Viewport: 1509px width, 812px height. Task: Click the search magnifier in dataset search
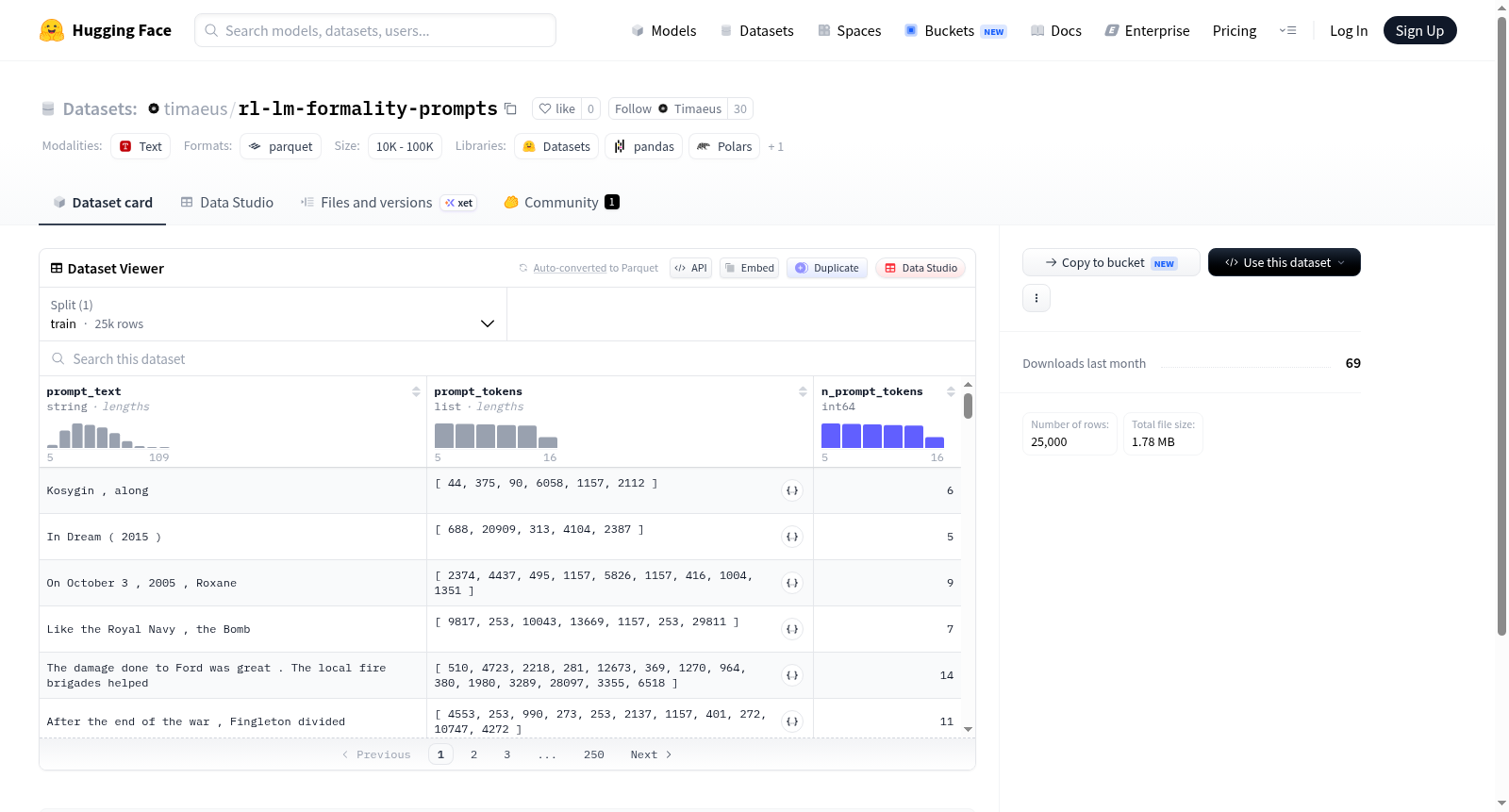tap(58, 358)
